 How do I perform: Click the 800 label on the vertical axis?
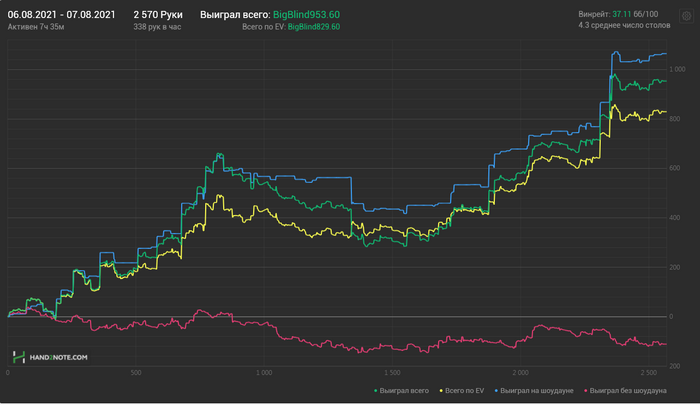tap(675, 119)
